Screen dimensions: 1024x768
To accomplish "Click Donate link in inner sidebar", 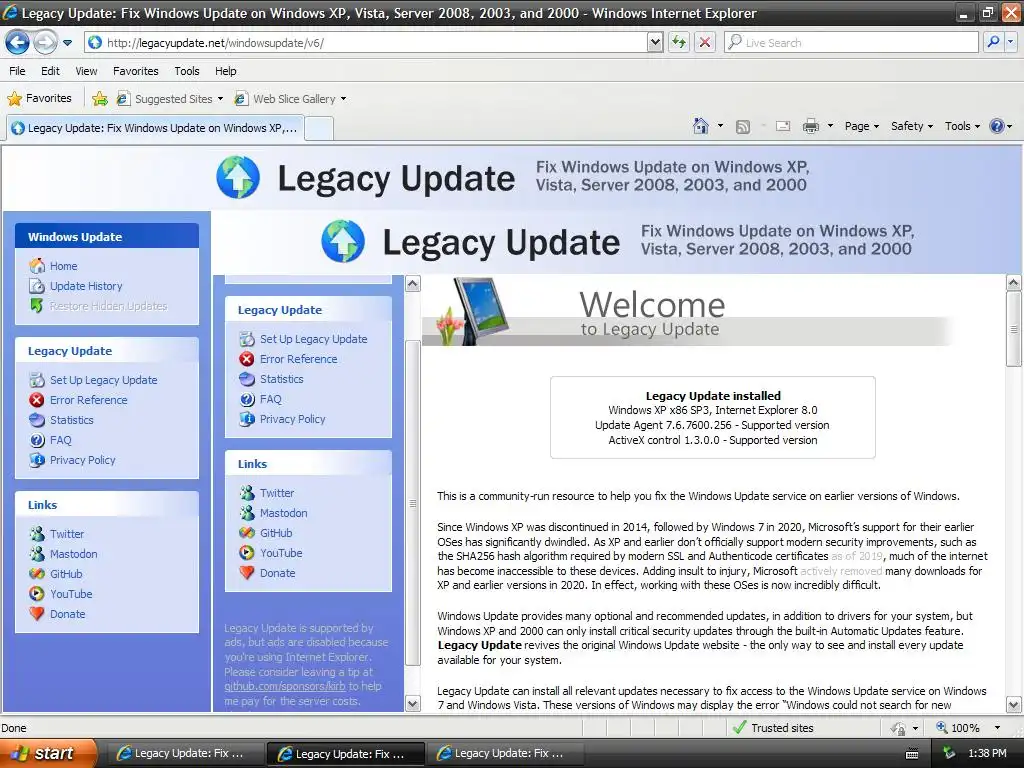I will tap(278, 573).
